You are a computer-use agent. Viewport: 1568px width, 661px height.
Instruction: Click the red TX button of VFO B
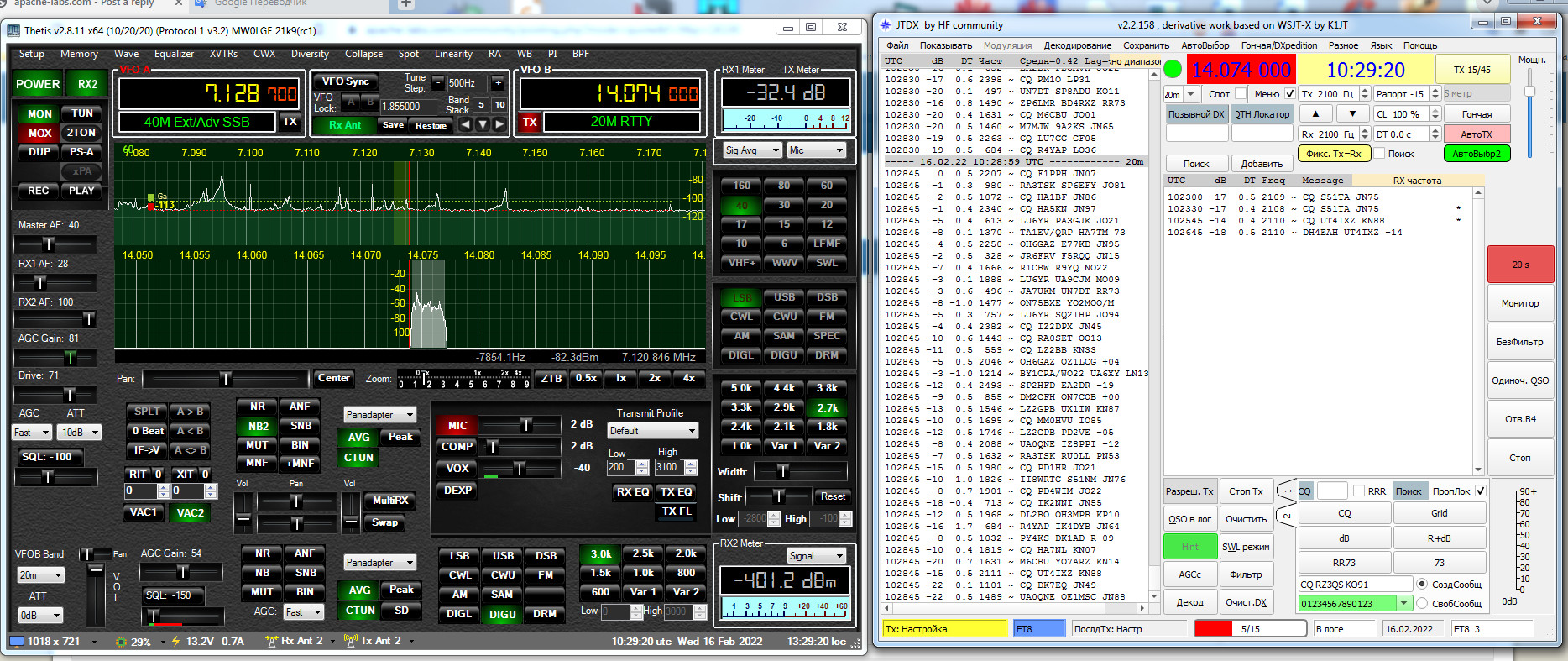530,123
